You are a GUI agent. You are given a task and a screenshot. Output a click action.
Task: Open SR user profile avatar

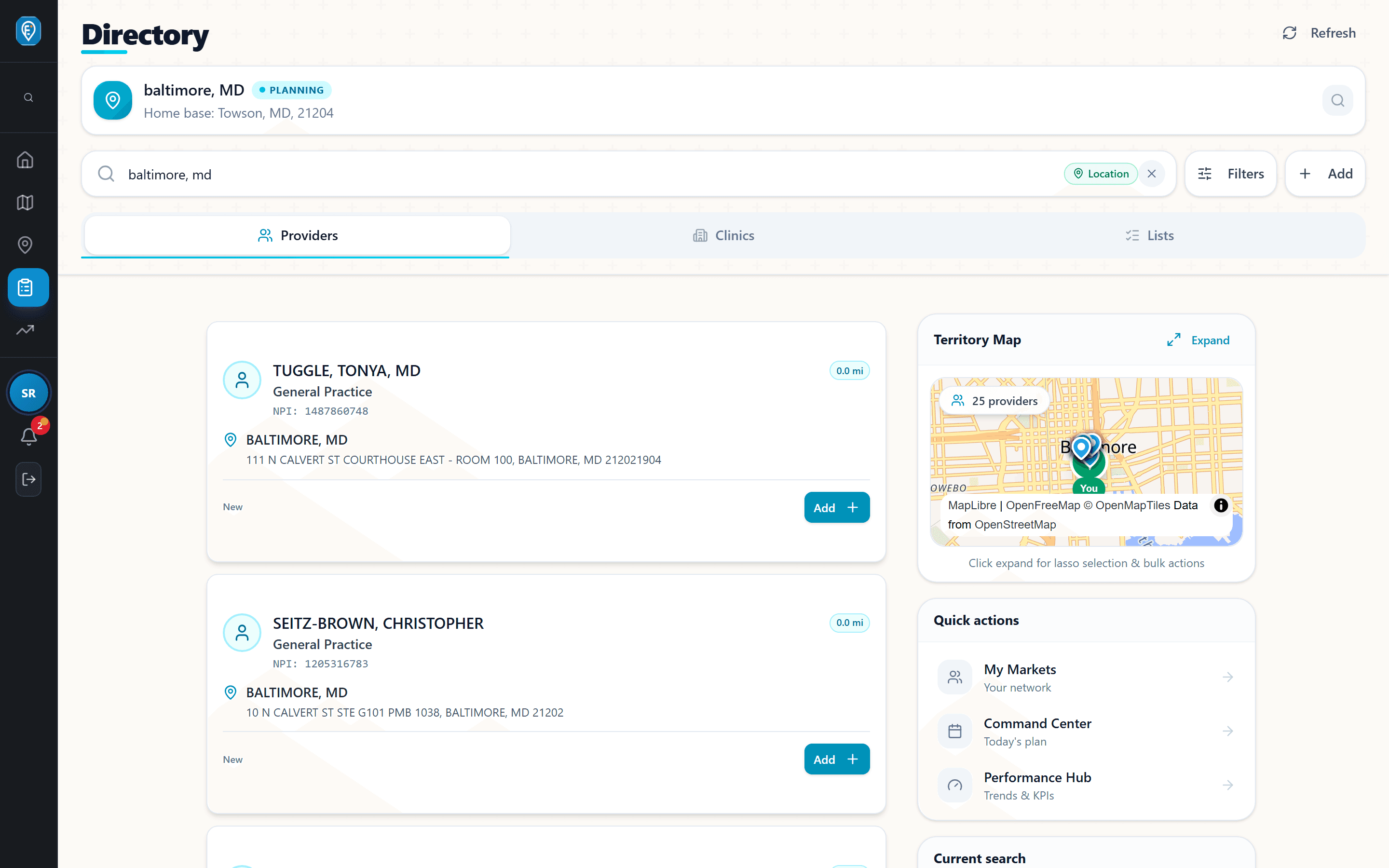[x=28, y=393]
